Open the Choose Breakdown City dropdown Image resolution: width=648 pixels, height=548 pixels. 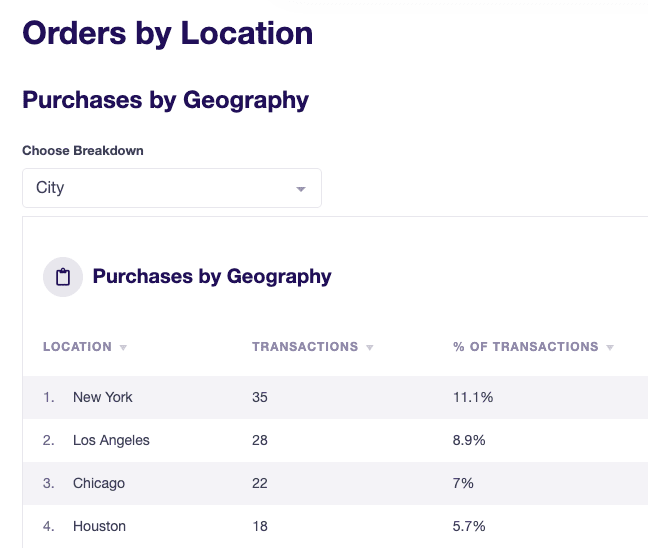click(x=172, y=188)
